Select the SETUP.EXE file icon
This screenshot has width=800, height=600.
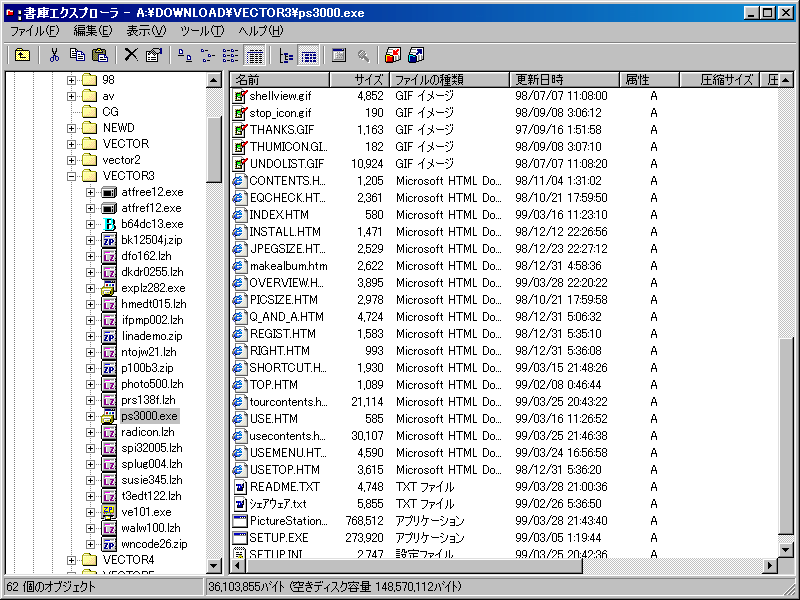point(240,537)
